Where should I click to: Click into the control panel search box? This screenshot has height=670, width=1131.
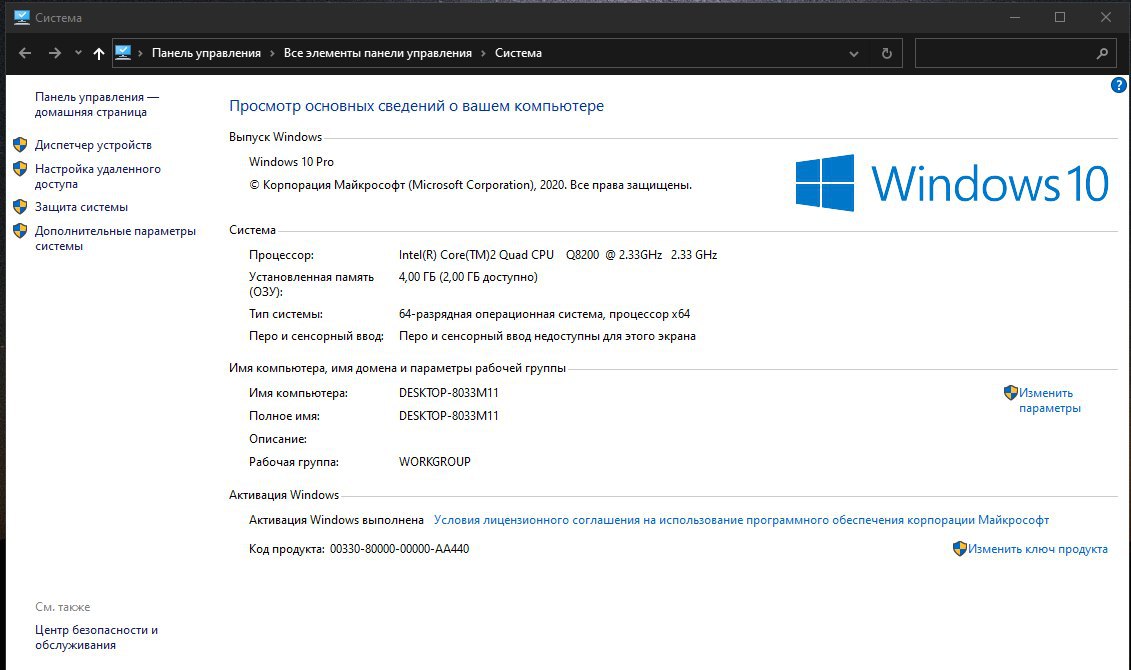pos(1015,53)
